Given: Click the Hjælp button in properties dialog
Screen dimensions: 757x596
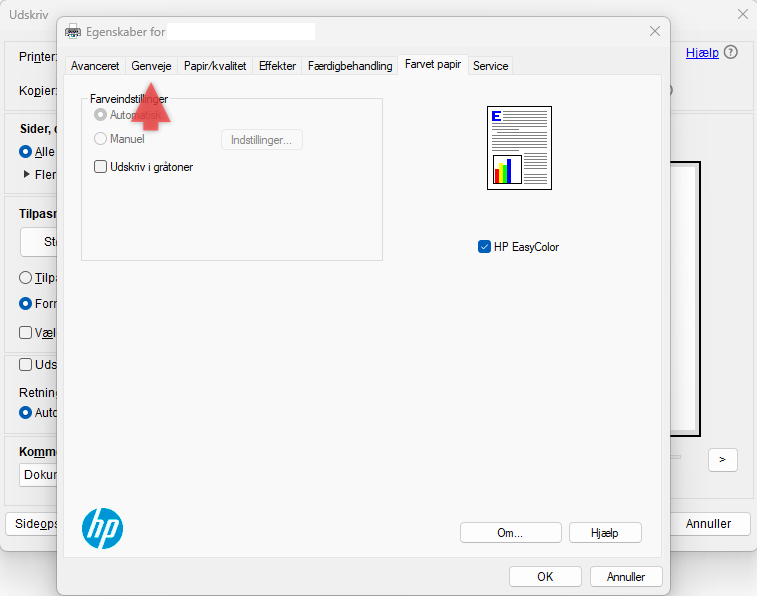Looking at the screenshot, I should coord(605,533).
